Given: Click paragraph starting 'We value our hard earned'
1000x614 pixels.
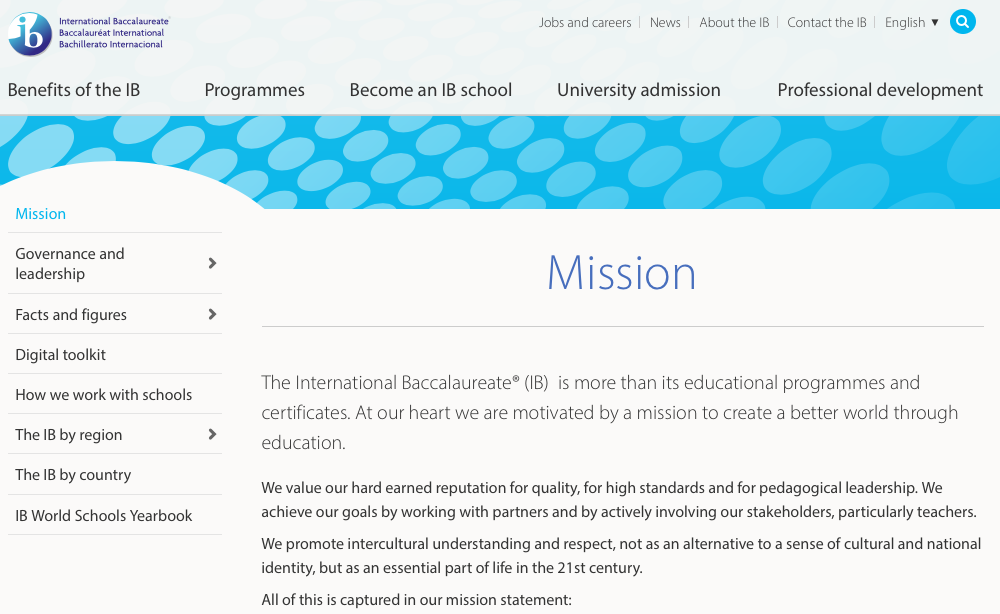Looking at the screenshot, I should pos(619,500).
